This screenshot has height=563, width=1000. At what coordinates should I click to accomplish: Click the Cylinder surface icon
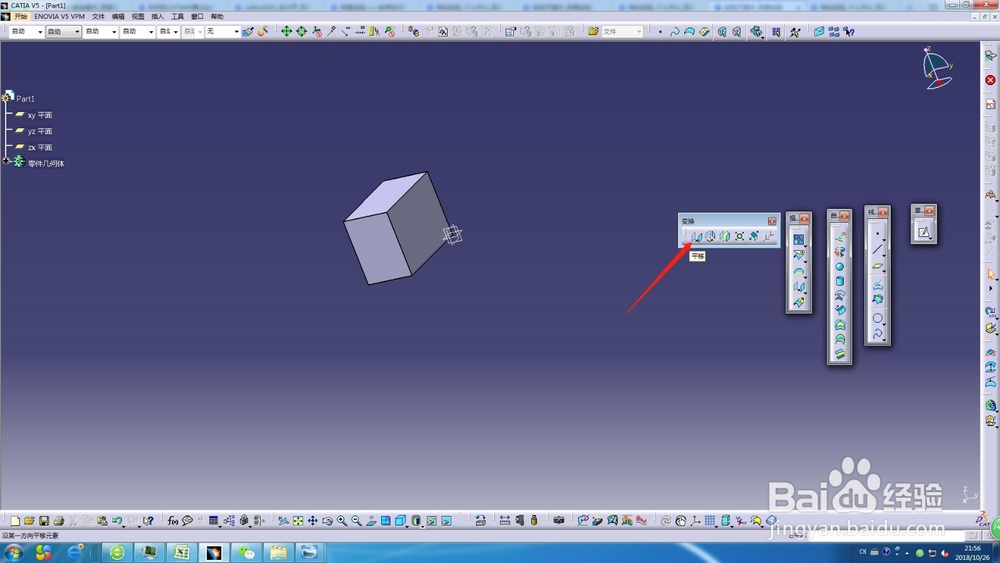tap(840, 281)
